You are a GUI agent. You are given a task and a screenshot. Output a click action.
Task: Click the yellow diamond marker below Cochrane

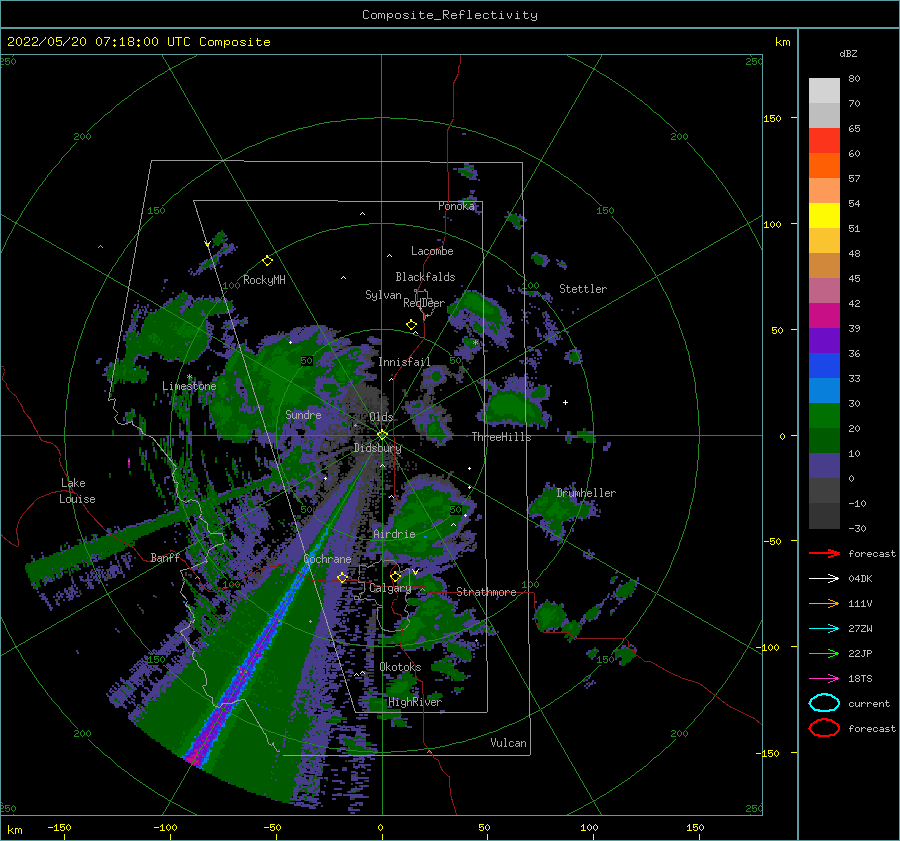click(x=343, y=577)
